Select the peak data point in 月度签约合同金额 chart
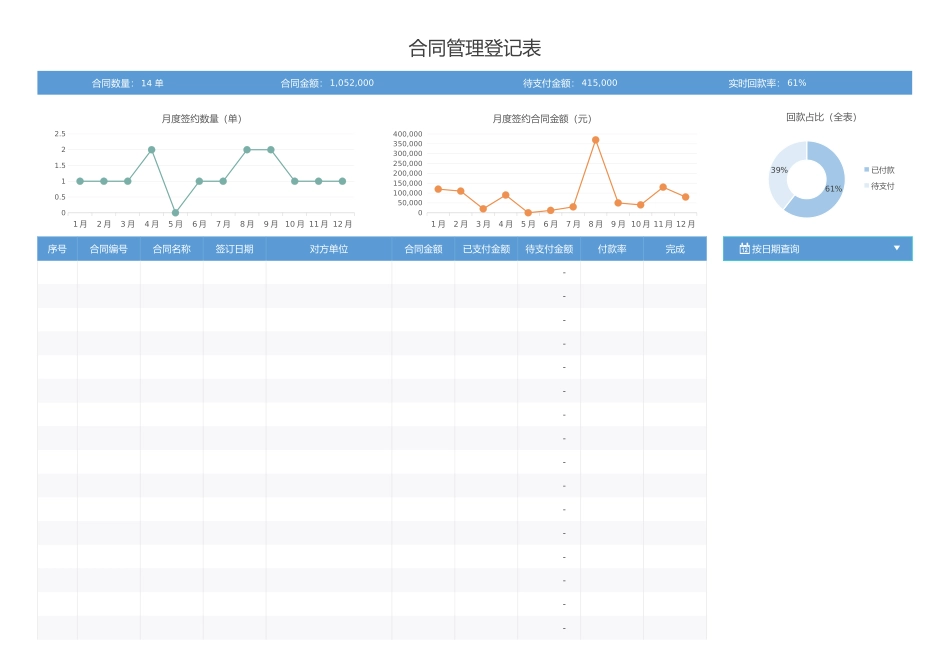 click(x=595, y=140)
